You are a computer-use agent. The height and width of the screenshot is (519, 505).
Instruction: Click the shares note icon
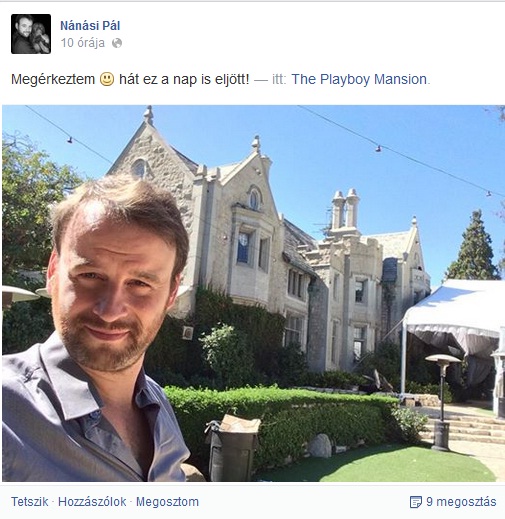click(416, 502)
